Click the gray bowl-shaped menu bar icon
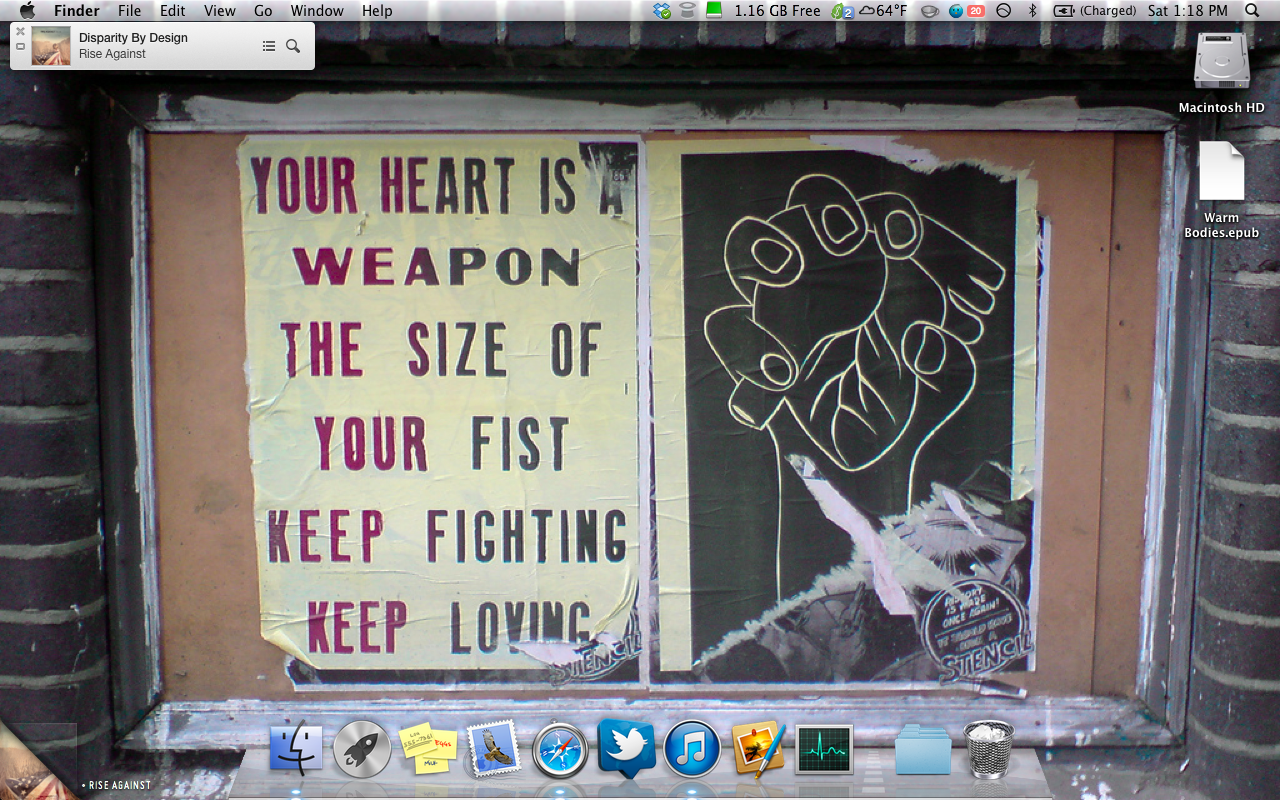Screen dimensions: 1280x800 [929, 11]
